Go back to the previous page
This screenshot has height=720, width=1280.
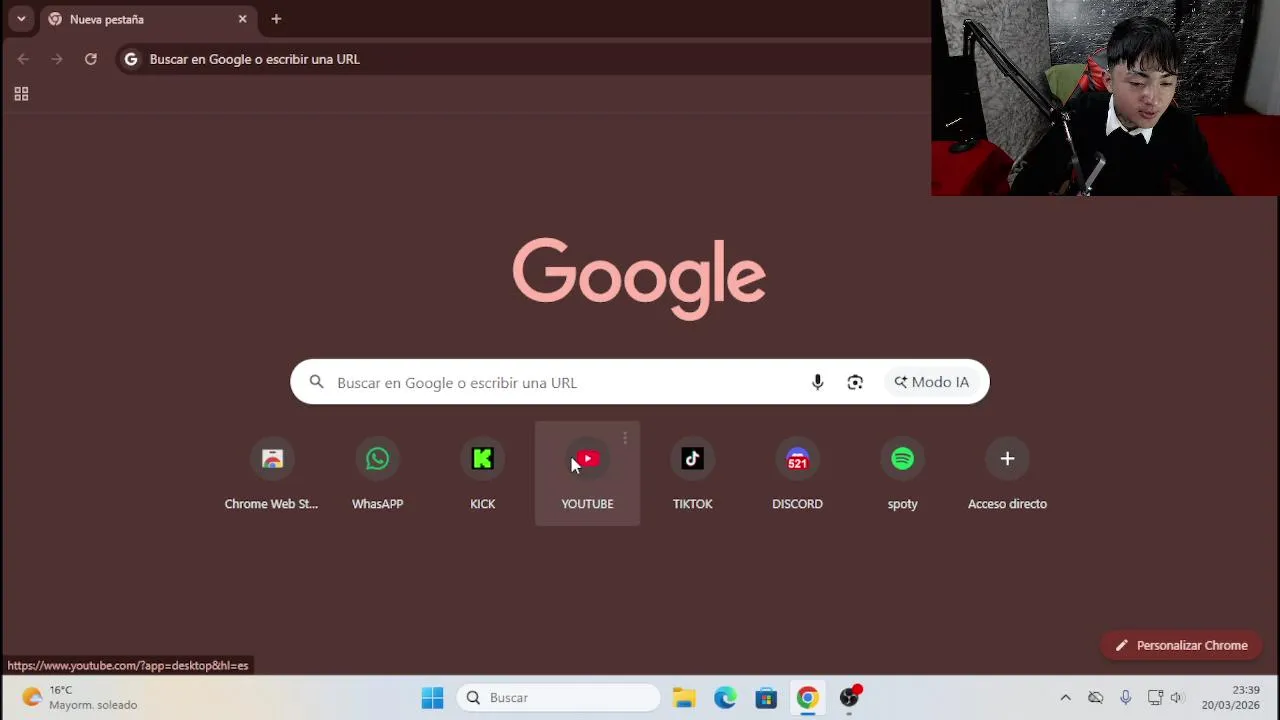(23, 59)
